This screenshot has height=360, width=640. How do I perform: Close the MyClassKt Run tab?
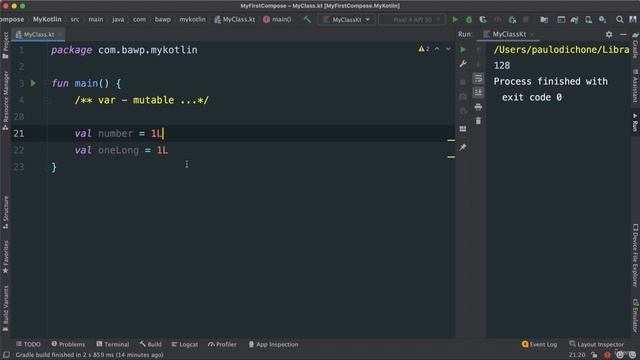(532, 35)
